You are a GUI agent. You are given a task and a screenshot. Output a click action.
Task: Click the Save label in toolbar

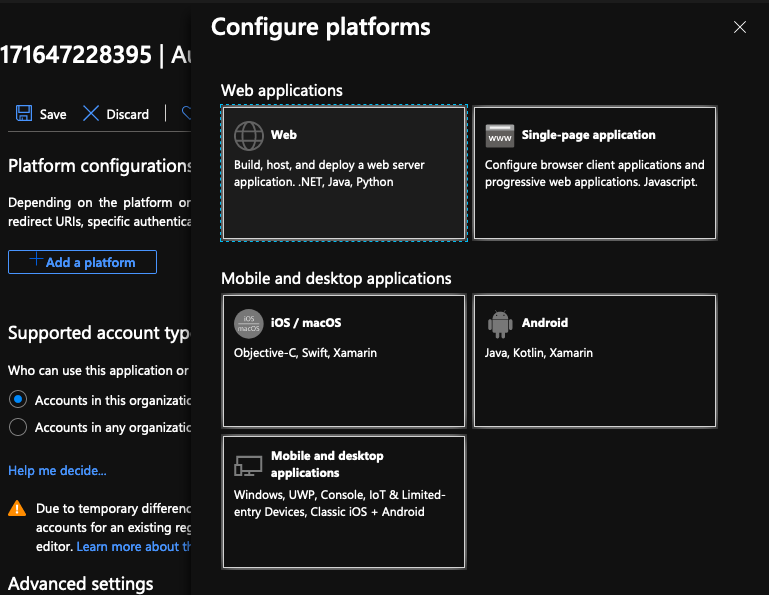coord(53,114)
